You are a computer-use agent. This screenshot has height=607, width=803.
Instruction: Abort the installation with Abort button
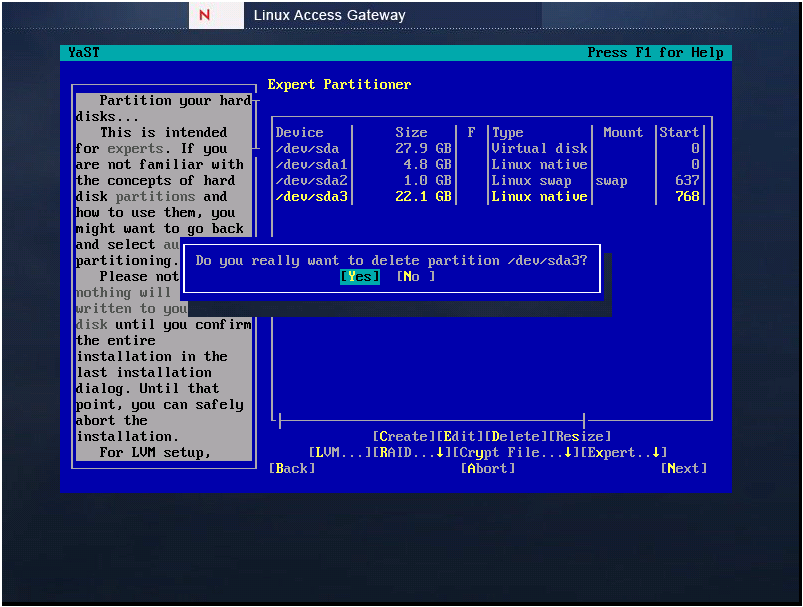488,469
